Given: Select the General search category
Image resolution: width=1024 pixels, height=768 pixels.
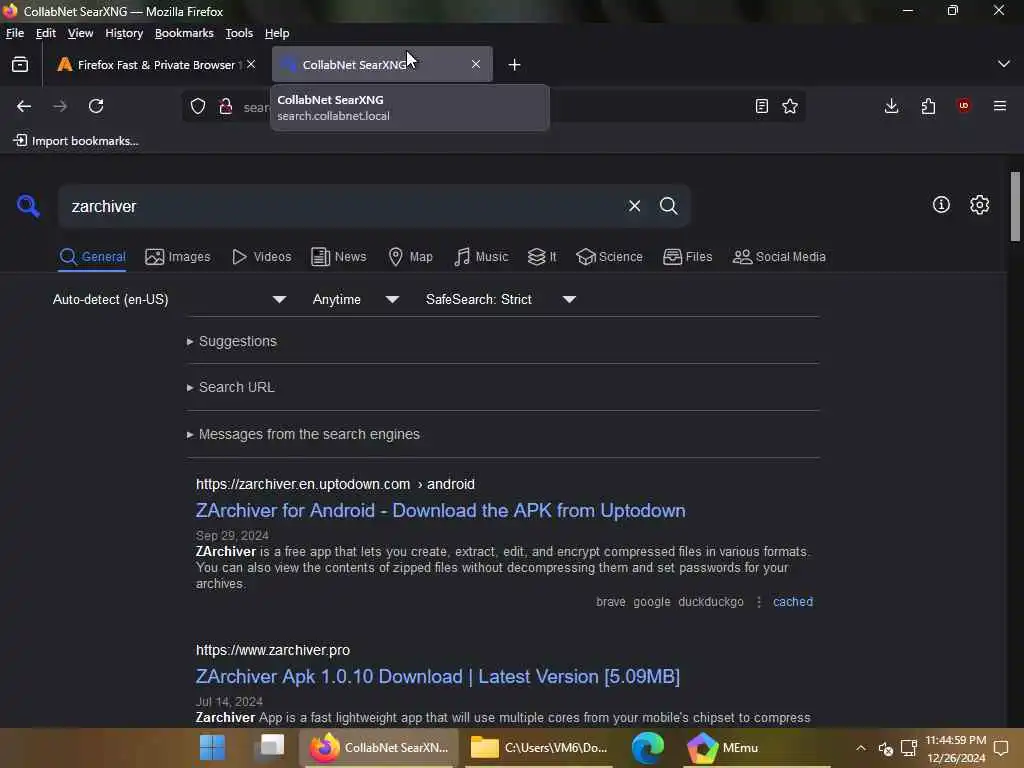Looking at the screenshot, I should pyautogui.click(x=93, y=257).
